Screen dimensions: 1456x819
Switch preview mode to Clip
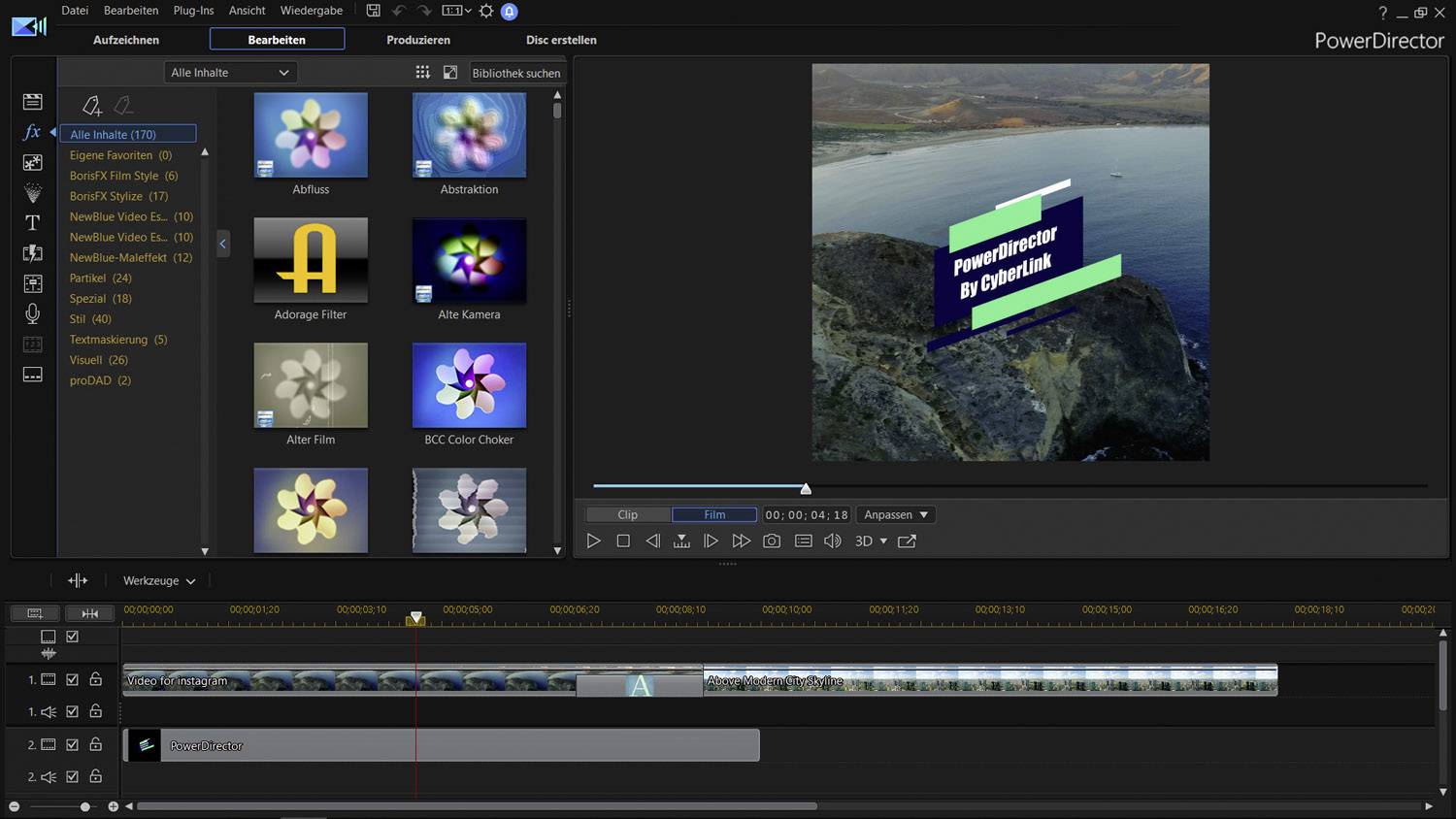pyautogui.click(x=627, y=514)
